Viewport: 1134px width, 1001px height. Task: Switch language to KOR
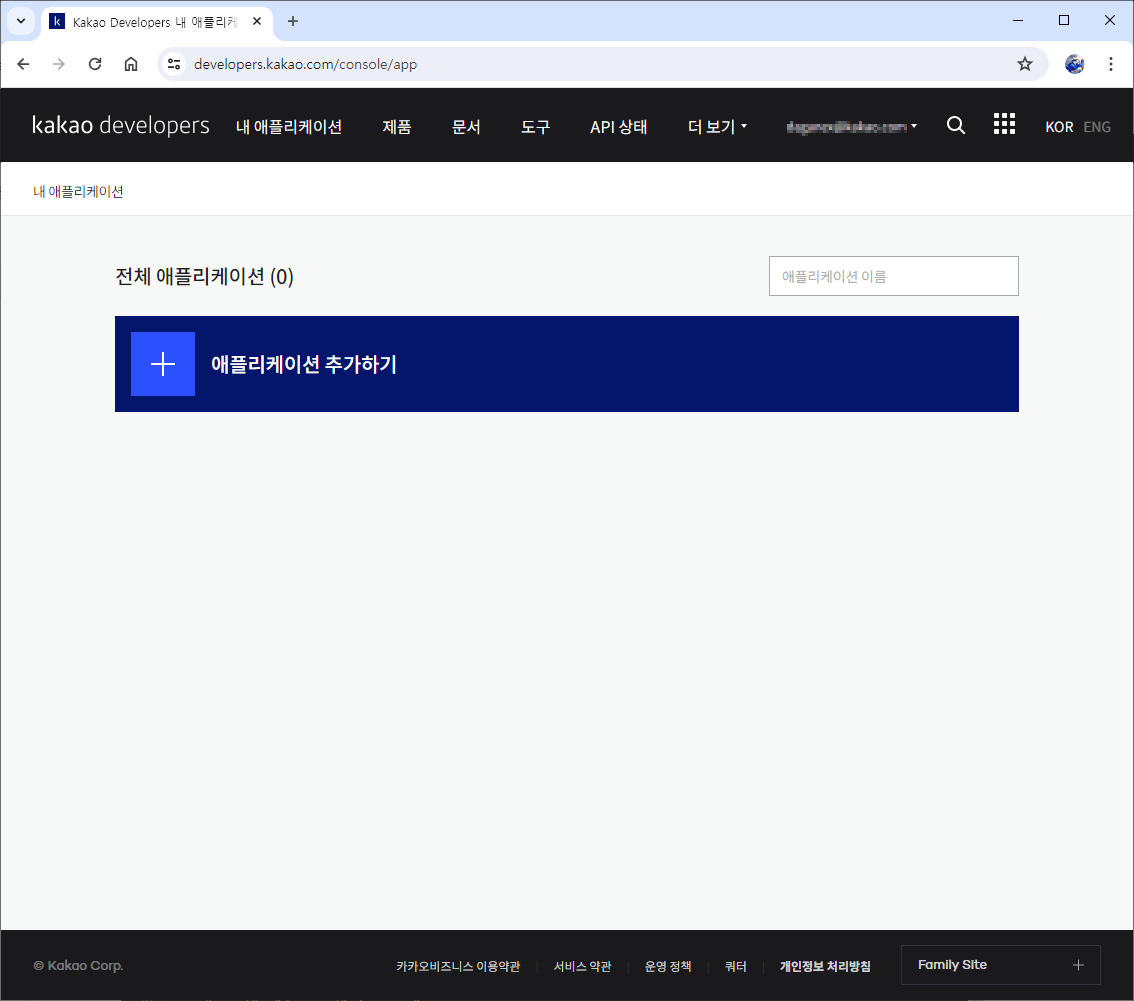(1059, 127)
